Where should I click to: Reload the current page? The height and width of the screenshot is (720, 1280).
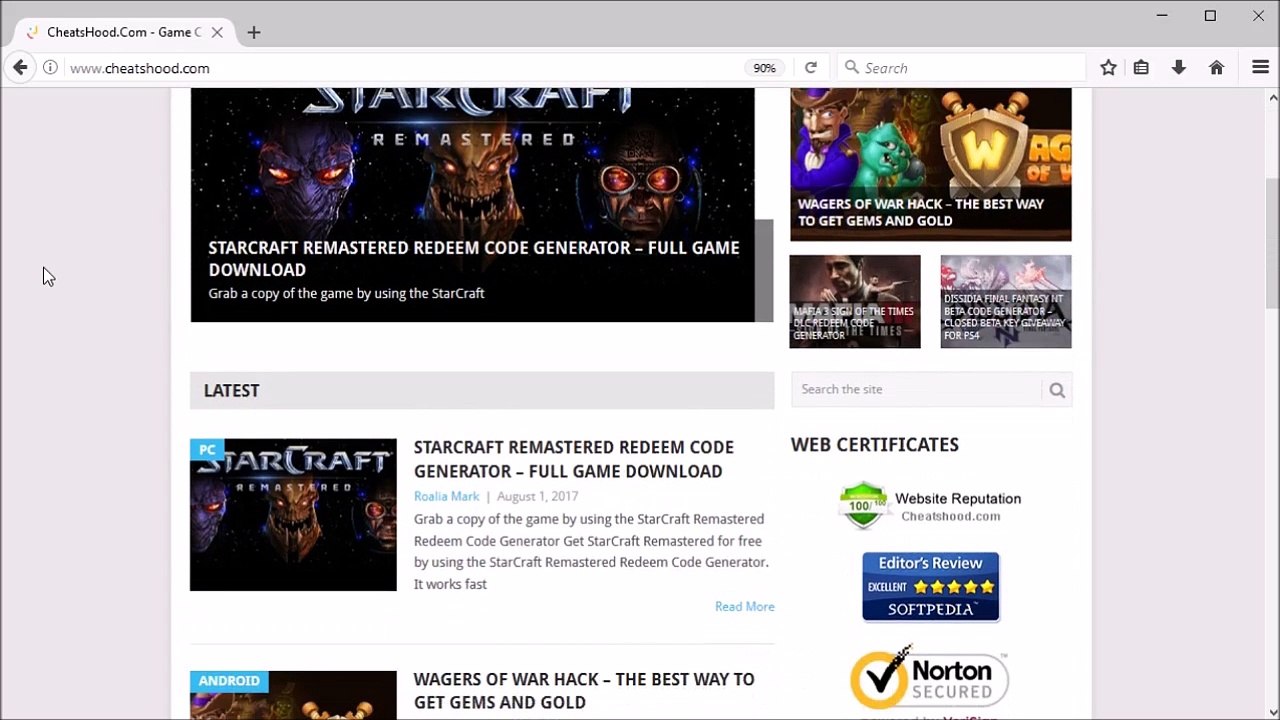click(x=811, y=68)
